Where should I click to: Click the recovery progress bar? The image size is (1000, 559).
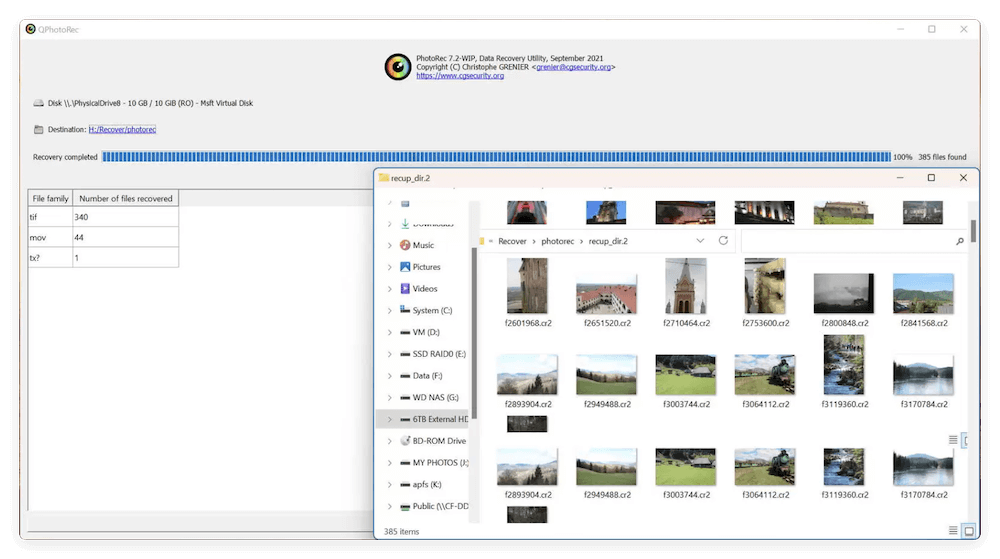click(496, 157)
